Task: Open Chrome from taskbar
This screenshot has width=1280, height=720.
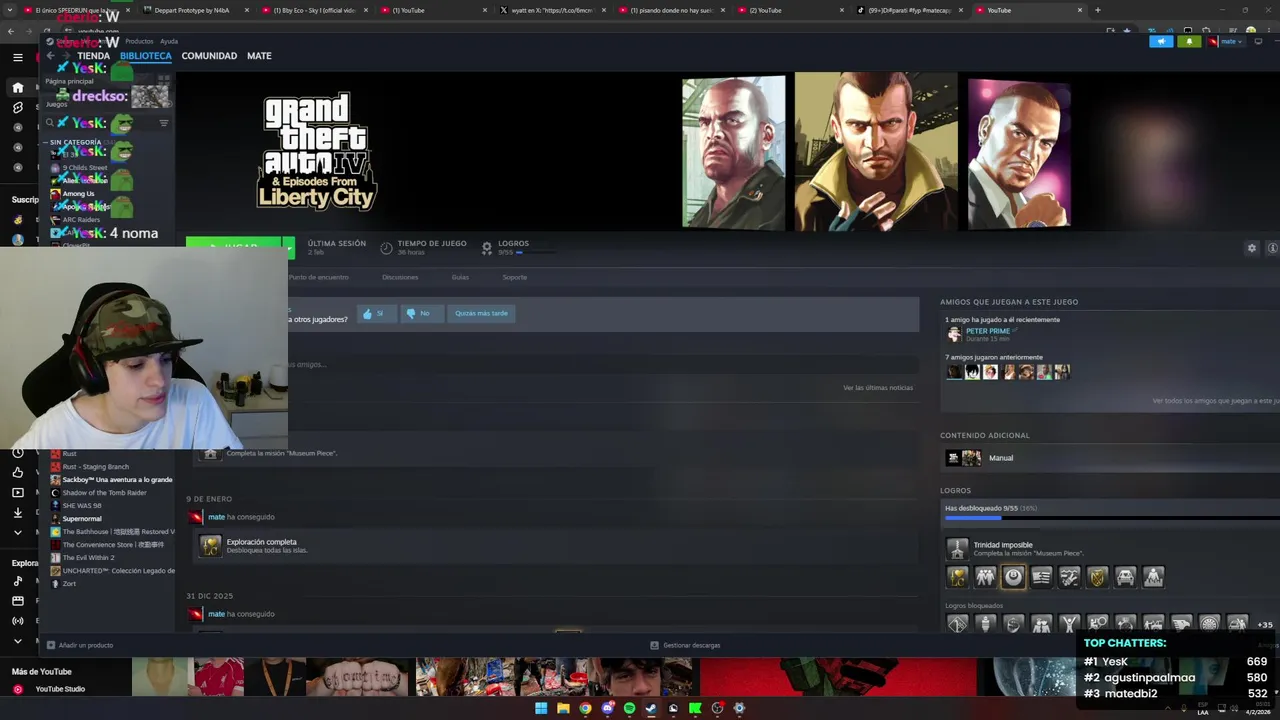Action: point(585,708)
